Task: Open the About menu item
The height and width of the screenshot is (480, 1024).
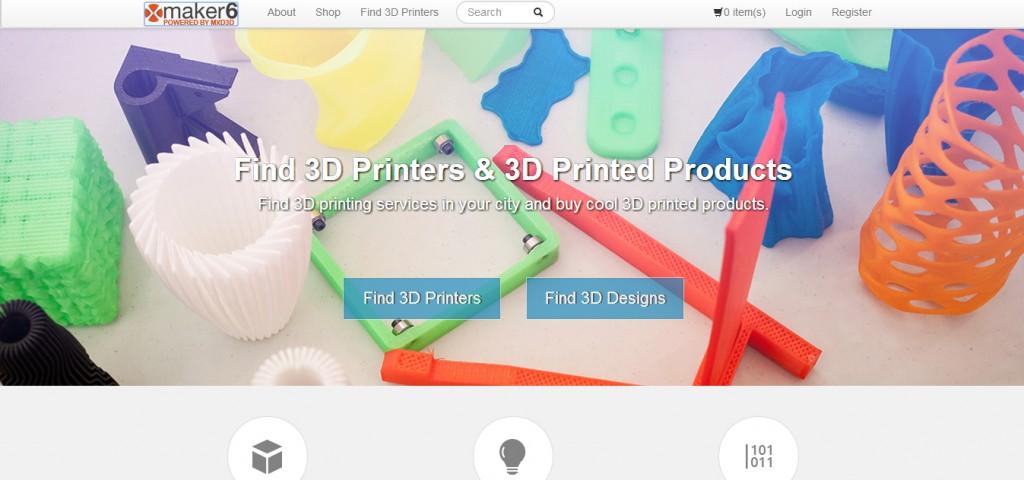Action: click(x=281, y=12)
